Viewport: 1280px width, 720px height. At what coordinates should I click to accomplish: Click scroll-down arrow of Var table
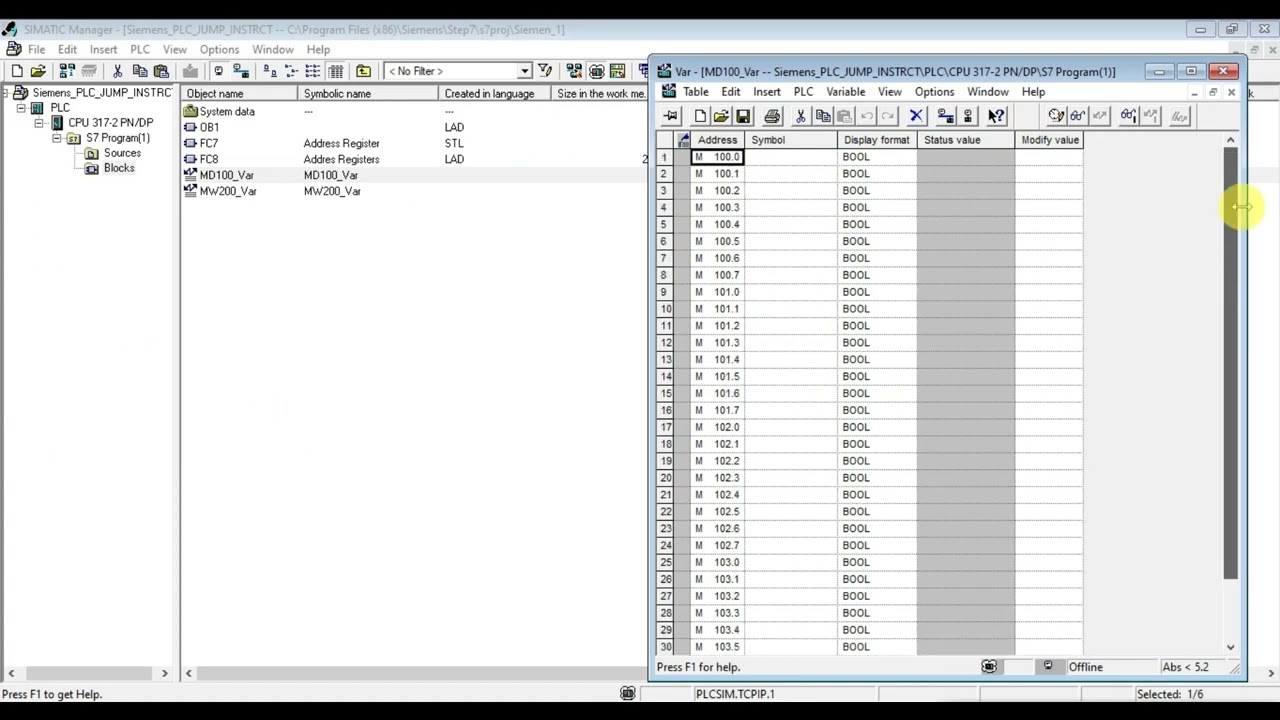coord(1230,647)
